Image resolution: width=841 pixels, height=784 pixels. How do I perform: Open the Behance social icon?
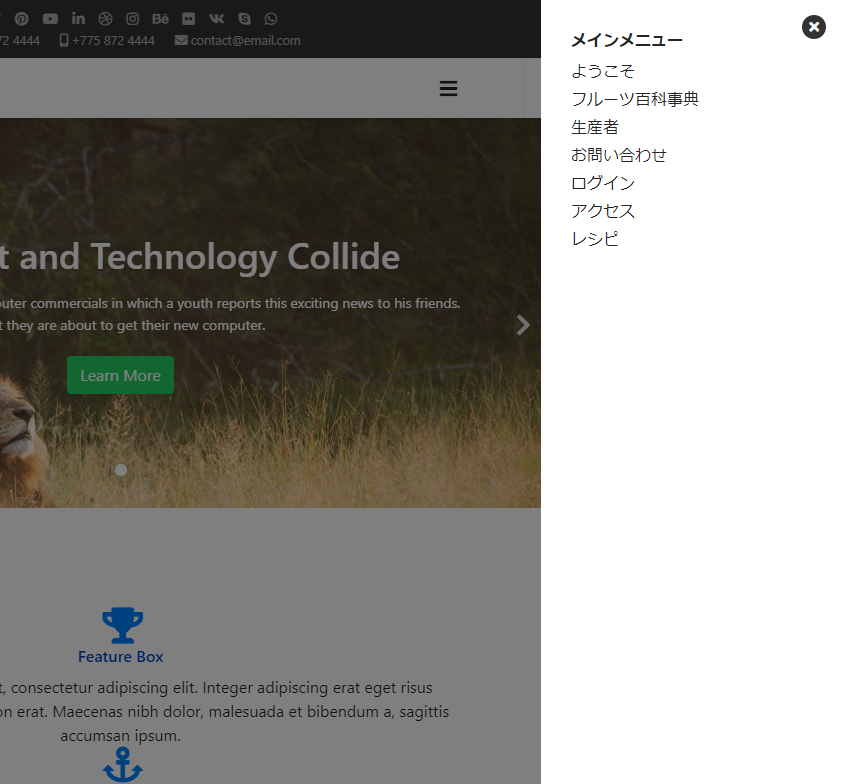coord(160,18)
